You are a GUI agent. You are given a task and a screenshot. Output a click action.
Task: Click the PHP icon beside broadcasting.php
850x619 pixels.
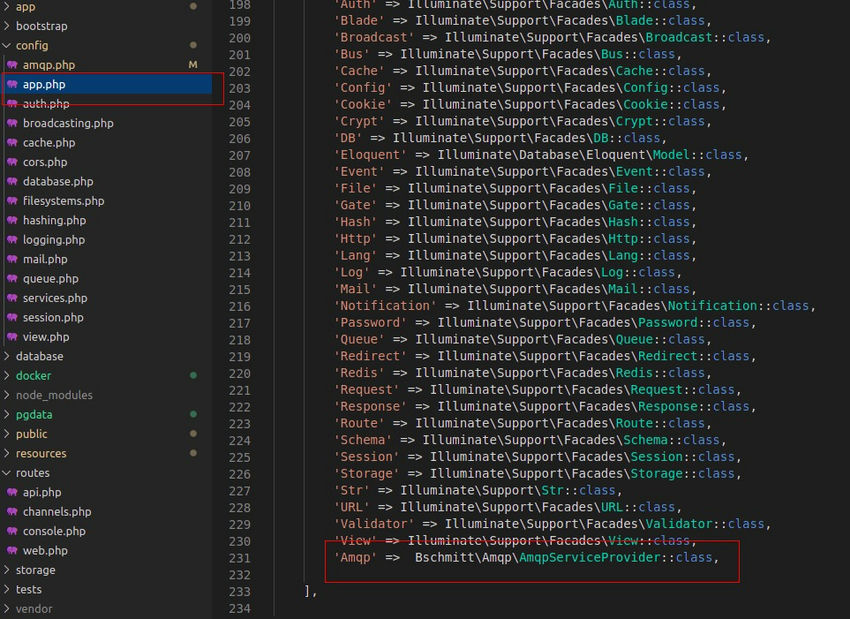[12, 123]
